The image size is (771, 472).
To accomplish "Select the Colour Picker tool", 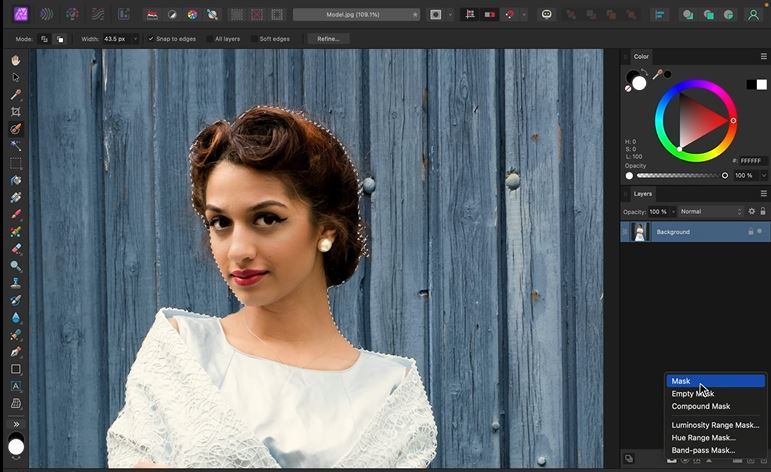I will coord(16,94).
